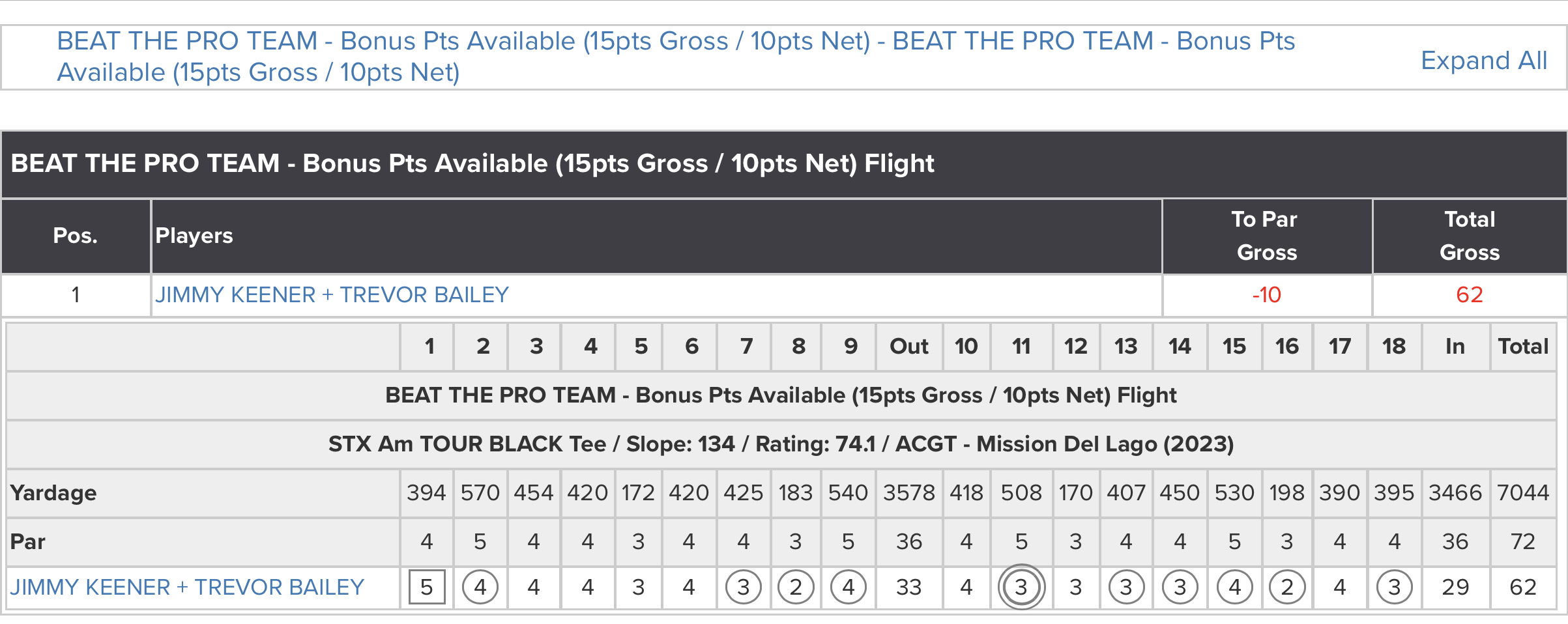Screen dimensions: 1568x624
Task: Click circled 2 on hole 8
Action: click(x=796, y=587)
